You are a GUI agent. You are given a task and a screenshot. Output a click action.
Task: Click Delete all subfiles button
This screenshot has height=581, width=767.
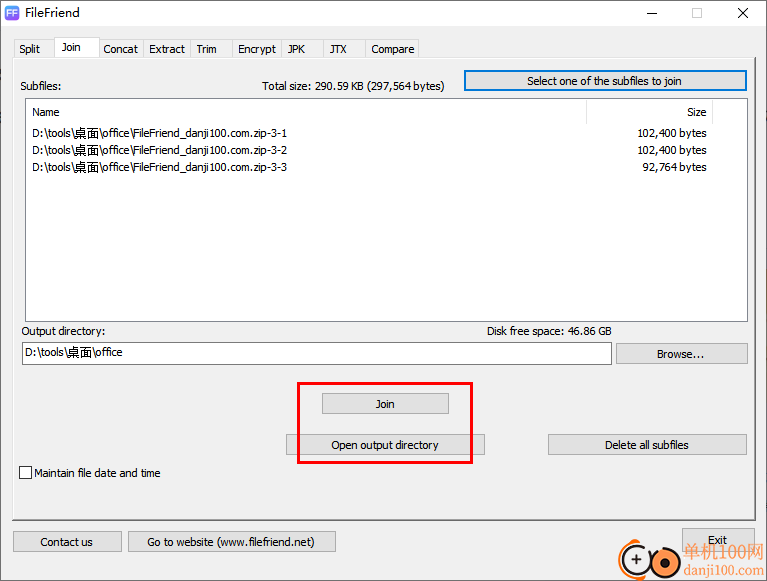coord(647,445)
